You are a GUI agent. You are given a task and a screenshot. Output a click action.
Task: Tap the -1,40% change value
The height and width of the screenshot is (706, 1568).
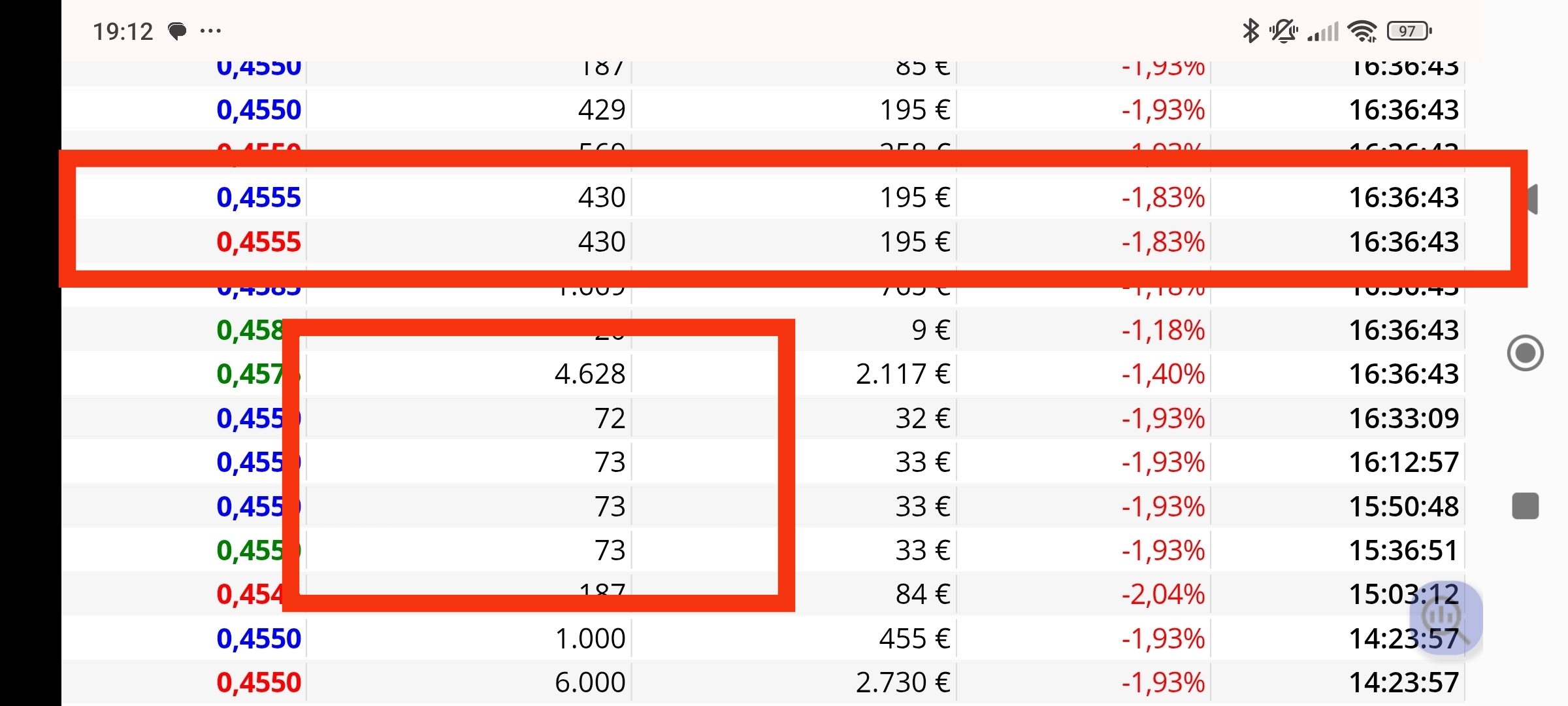point(1163,374)
